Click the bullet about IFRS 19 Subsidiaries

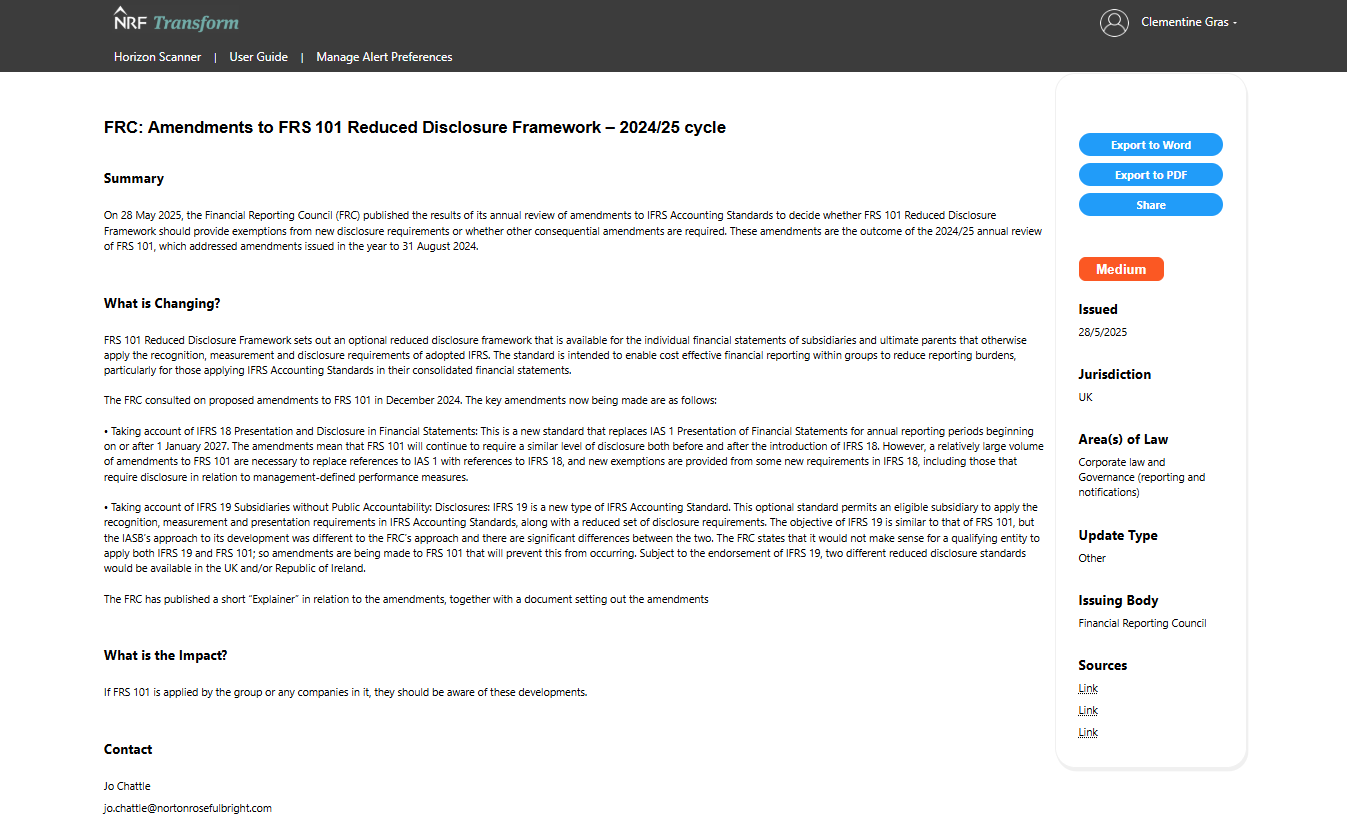(x=571, y=538)
